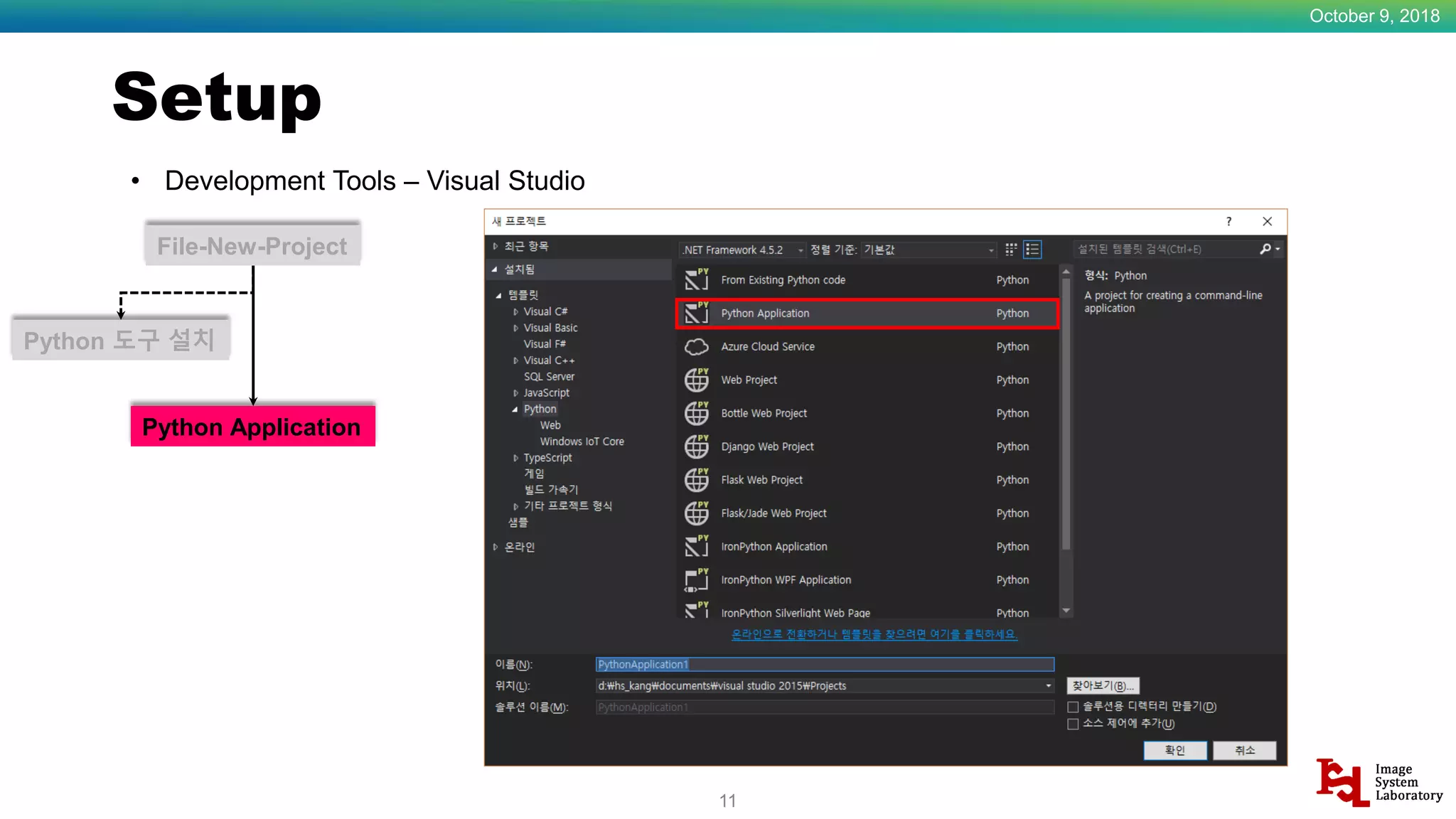1456x819 pixels.
Task: Select the 샘플 tree item
Action: click(518, 523)
